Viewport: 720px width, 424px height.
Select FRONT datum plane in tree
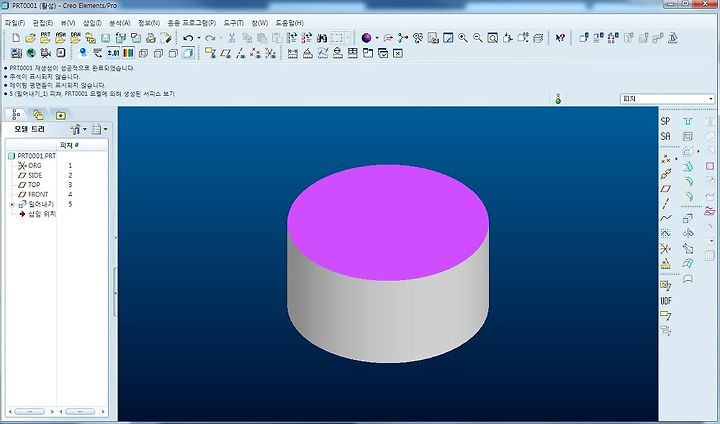(33, 194)
